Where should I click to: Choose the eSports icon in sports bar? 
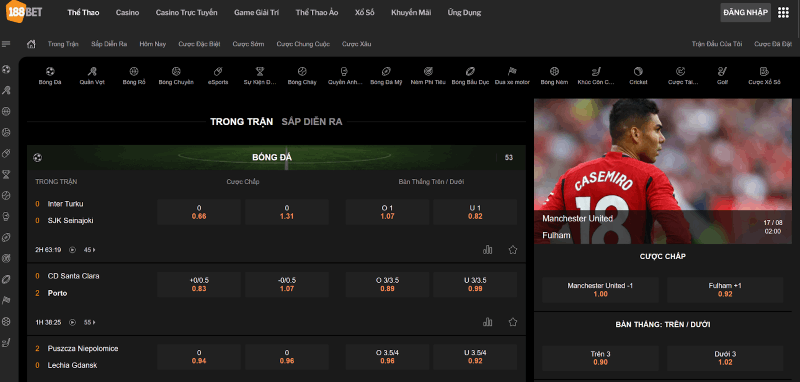[x=218, y=75]
